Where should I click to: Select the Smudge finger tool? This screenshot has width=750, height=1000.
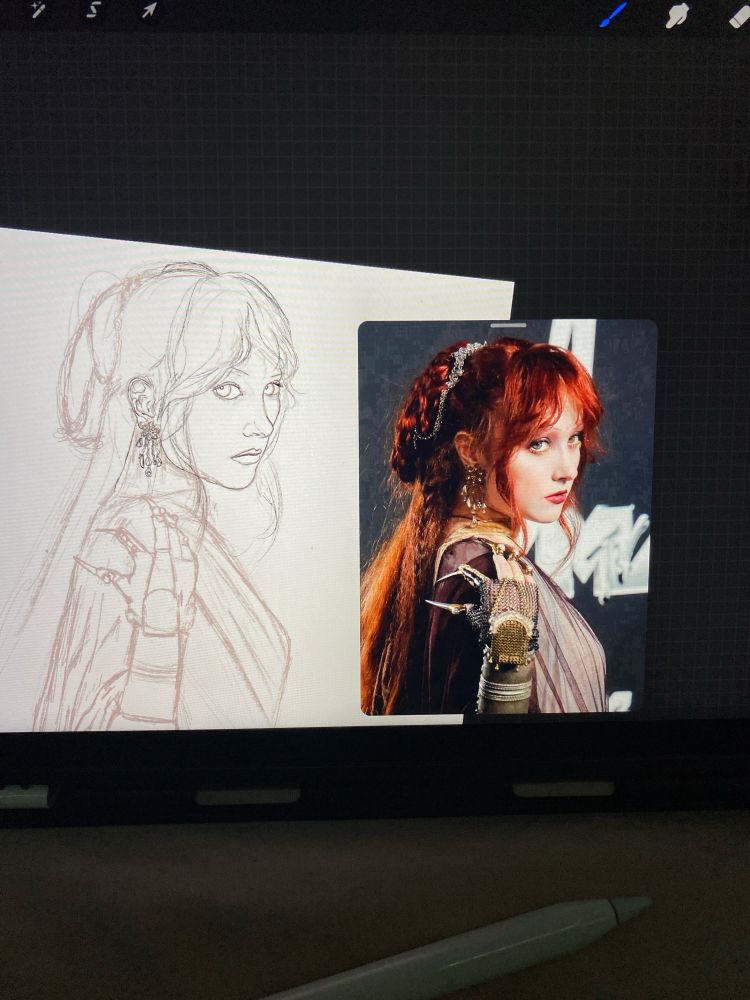coord(677,15)
